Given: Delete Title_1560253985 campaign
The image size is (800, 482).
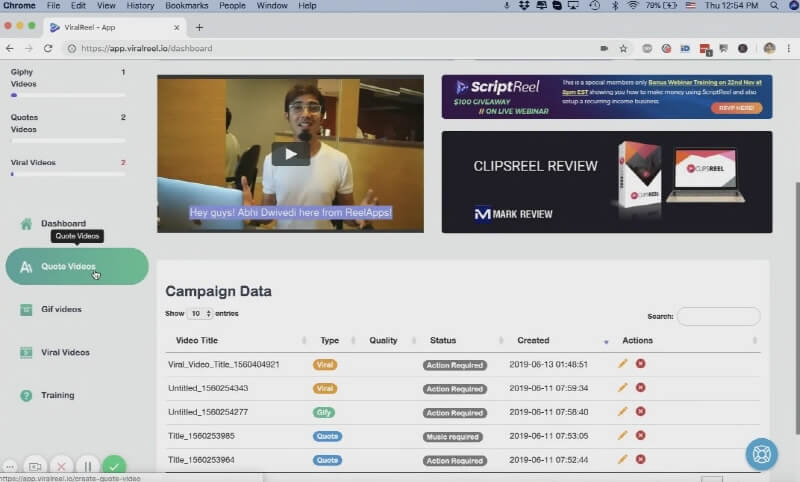Looking at the screenshot, I should [x=640, y=436].
